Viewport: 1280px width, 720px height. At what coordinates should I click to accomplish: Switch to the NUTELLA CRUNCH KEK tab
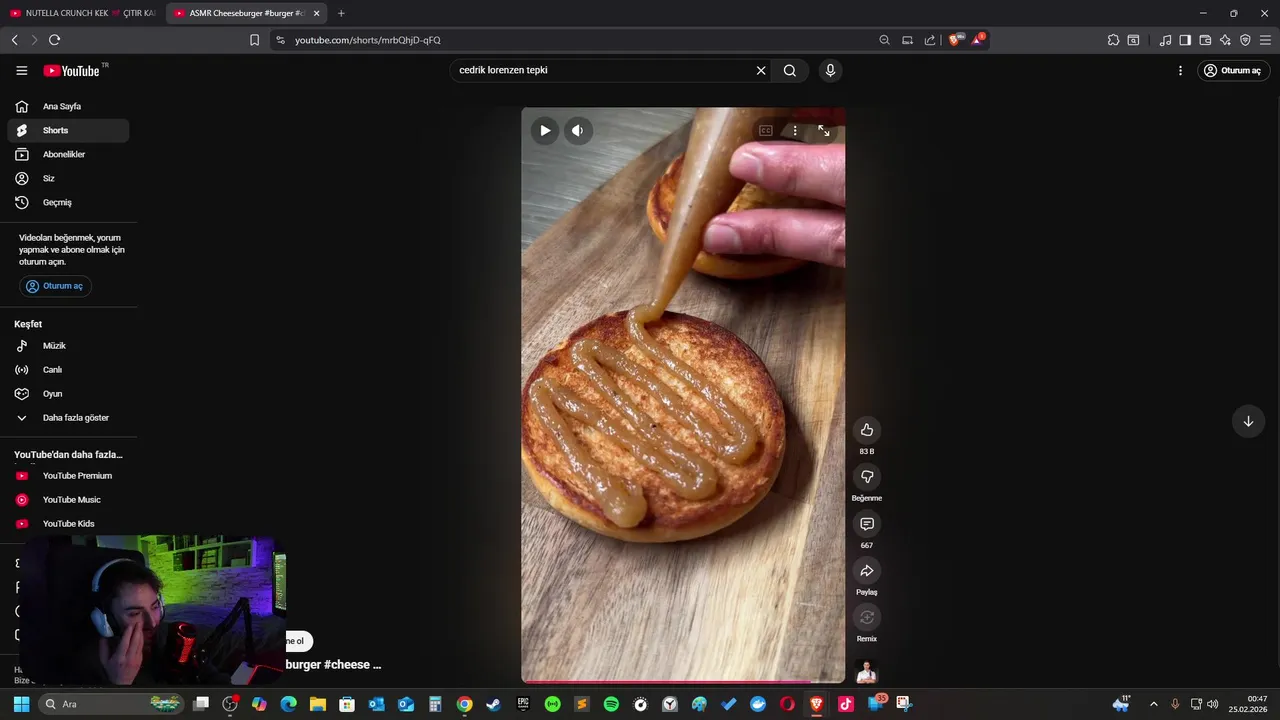coord(82,13)
